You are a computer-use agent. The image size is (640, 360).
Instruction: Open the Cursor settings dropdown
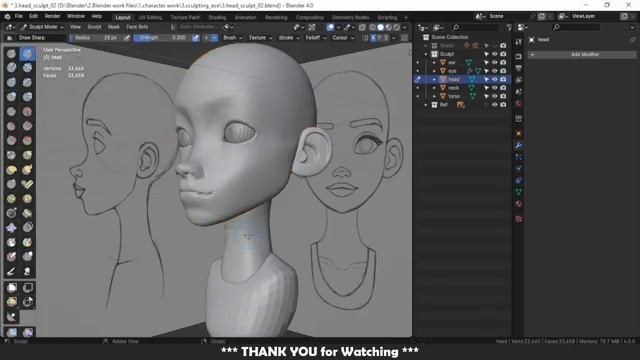(343, 38)
